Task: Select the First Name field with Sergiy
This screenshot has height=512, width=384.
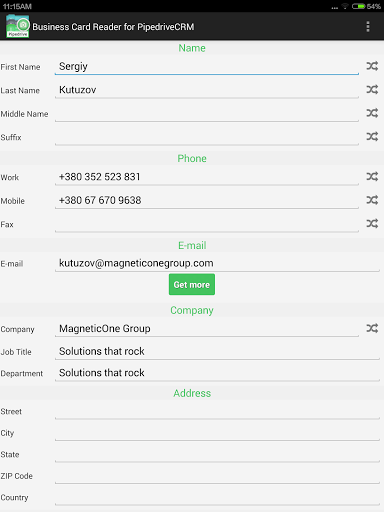Action: tap(207, 66)
